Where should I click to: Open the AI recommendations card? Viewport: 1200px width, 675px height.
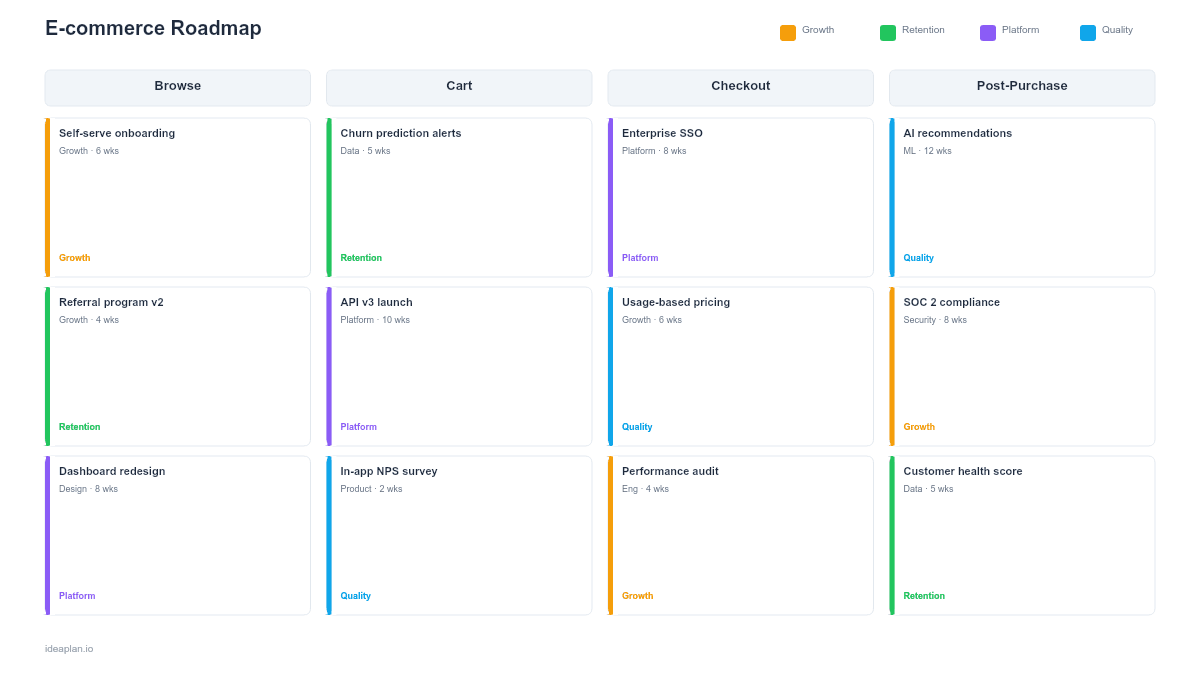click(x=1021, y=196)
